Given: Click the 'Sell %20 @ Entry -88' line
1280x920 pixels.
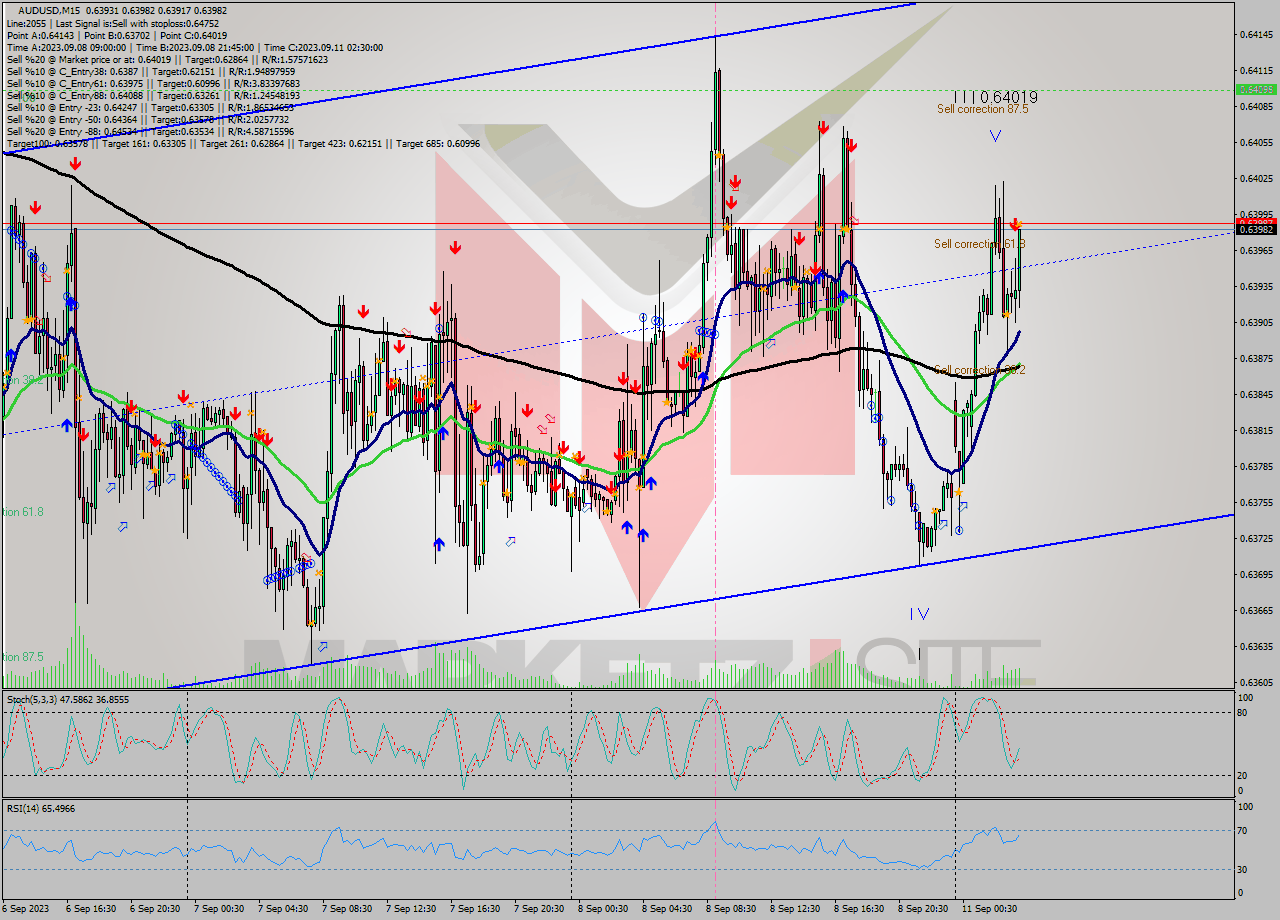Looking at the screenshot, I should coord(150,131).
